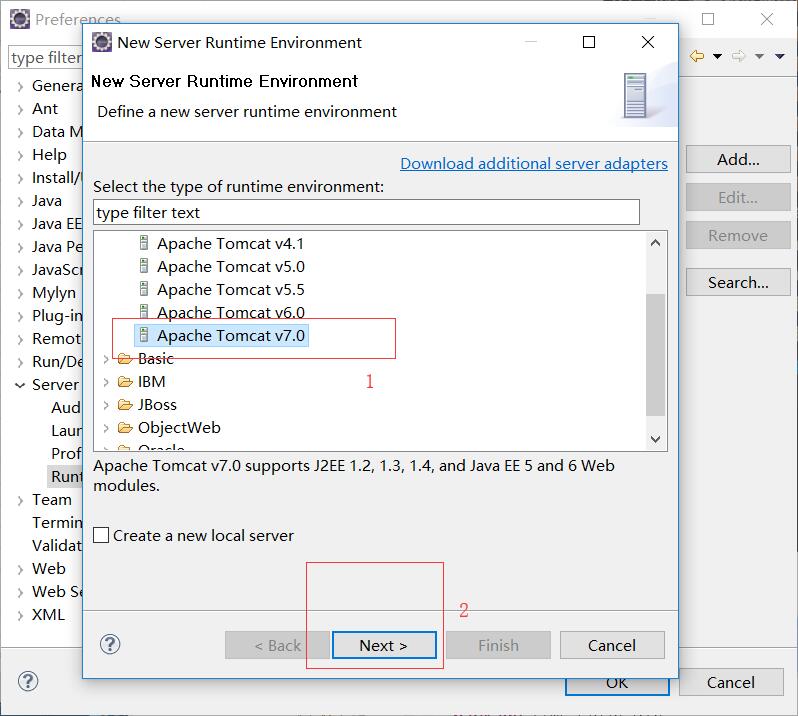Expand the IBM folder node
This screenshot has height=716, width=798.
(x=106, y=382)
